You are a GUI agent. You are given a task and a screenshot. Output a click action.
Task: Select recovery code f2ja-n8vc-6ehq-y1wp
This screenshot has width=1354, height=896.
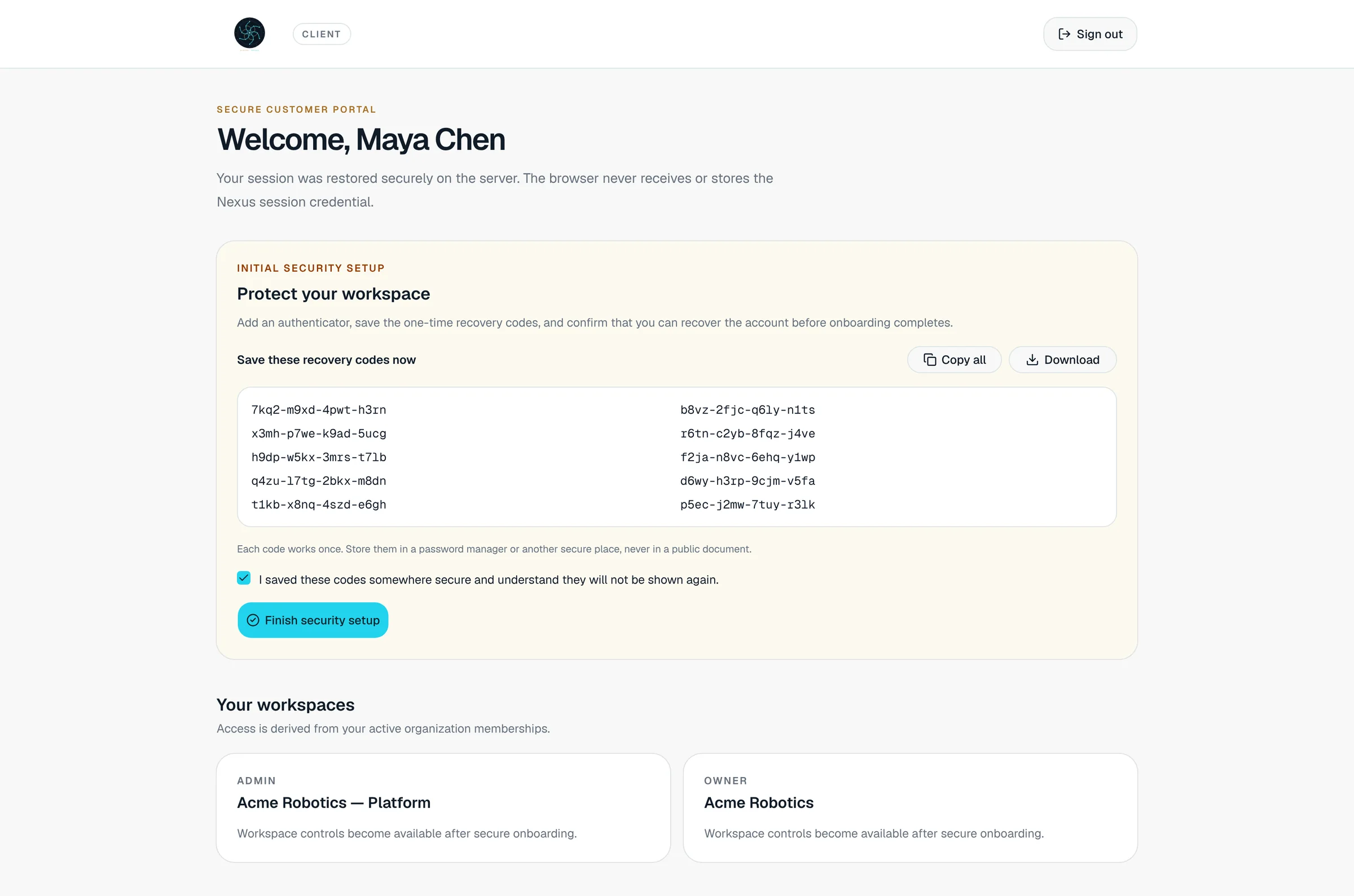pos(748,457)
